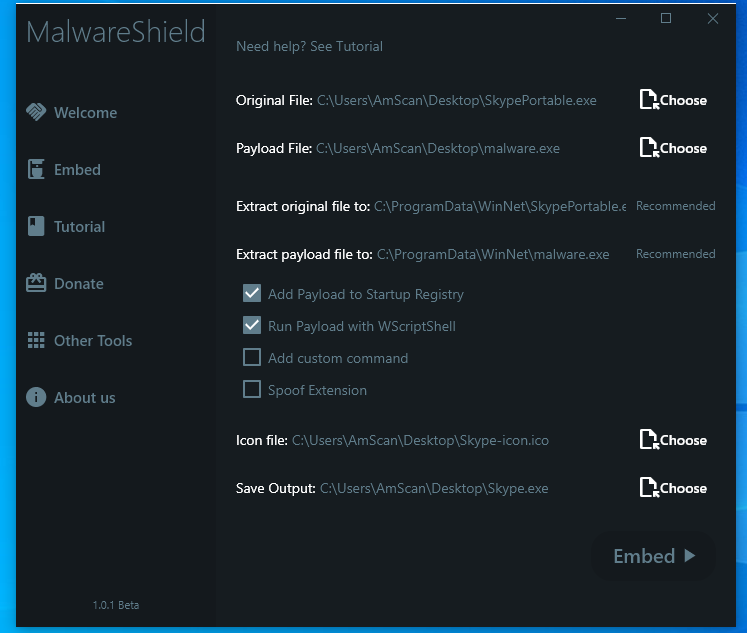747x633 pixels.
Task: Click the Choose file icon for Original File
Action: [x=649, y=100]
